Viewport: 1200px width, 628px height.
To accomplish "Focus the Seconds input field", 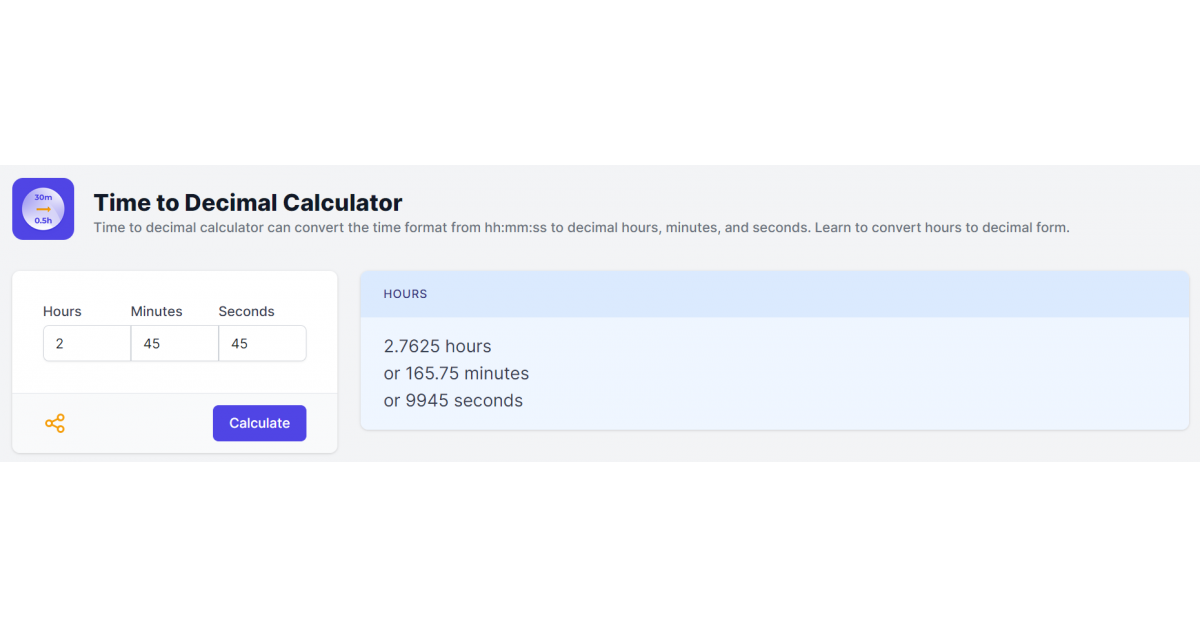I will pyautogui.click(x=262, y=343).
